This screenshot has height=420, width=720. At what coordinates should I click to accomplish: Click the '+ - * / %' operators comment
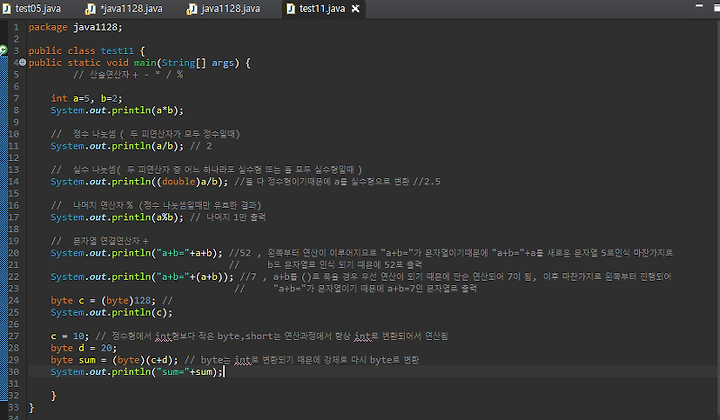click(x=158, y=74)
